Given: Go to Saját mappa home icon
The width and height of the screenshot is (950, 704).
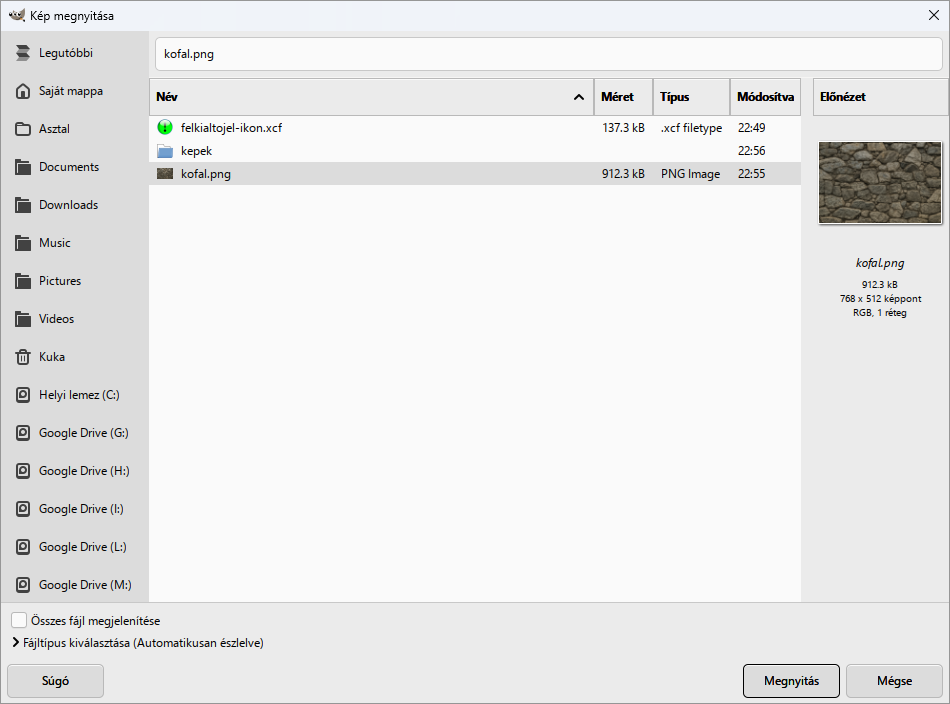Looking at the screenshot, I should (x=22, y=91).
